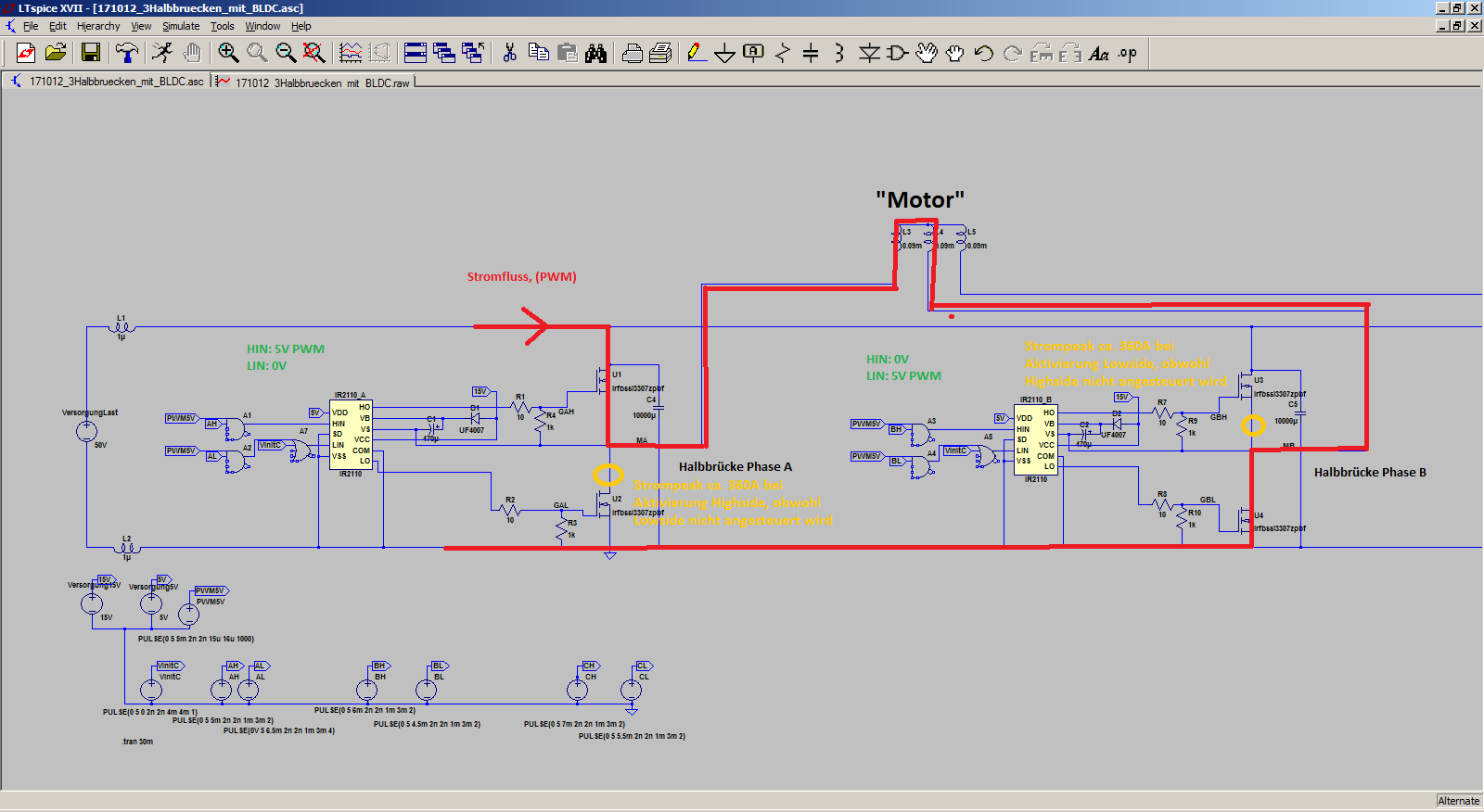
Task: Open a file using the folder icon
Action: [56, 53]
